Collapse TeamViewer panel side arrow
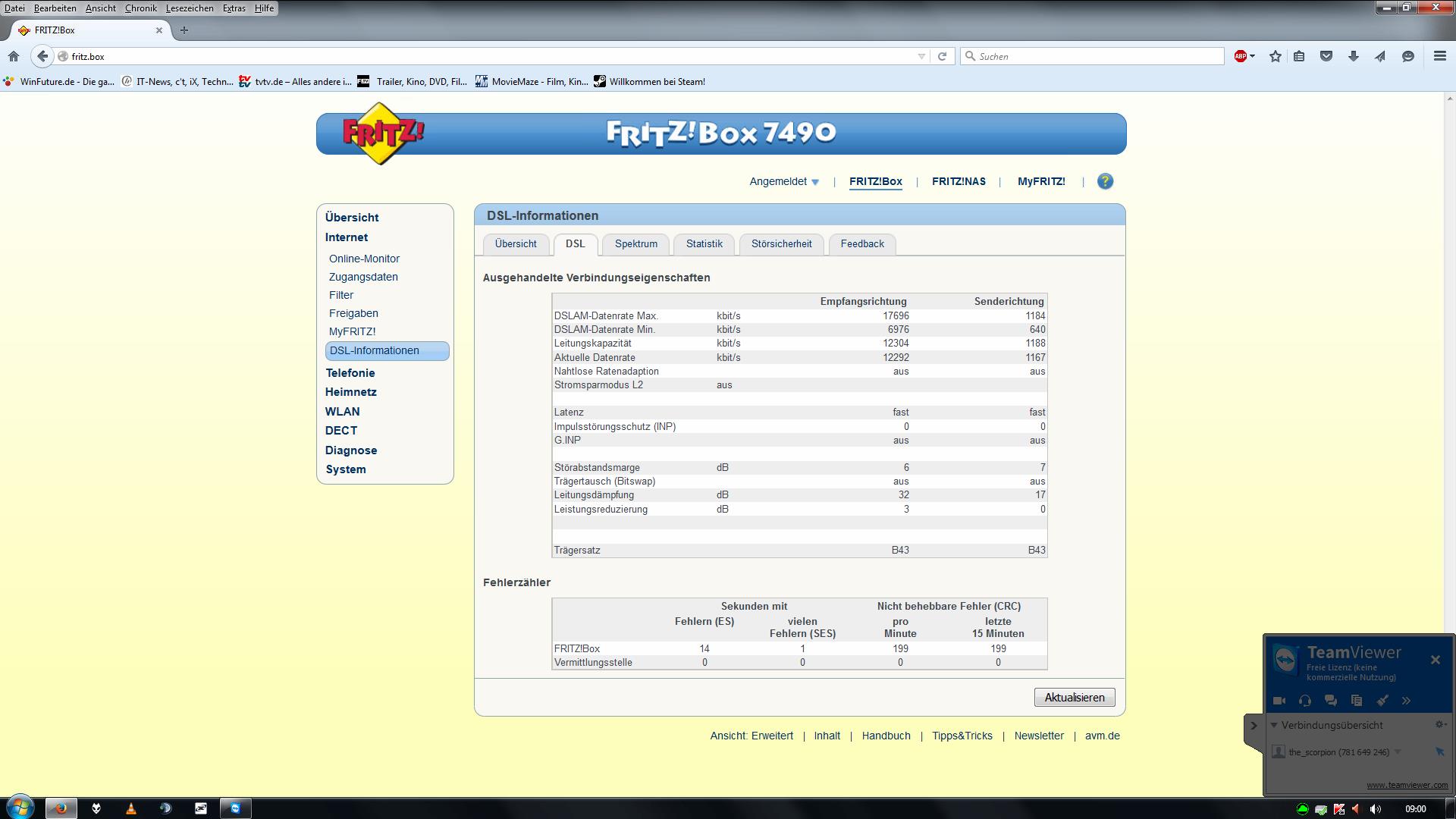Screen dimensions: 1456x819 click(1254, 726)
